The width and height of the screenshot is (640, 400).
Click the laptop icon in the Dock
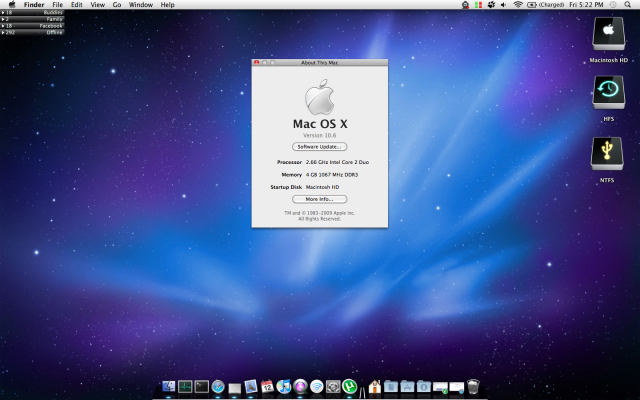tap(234, 388)
